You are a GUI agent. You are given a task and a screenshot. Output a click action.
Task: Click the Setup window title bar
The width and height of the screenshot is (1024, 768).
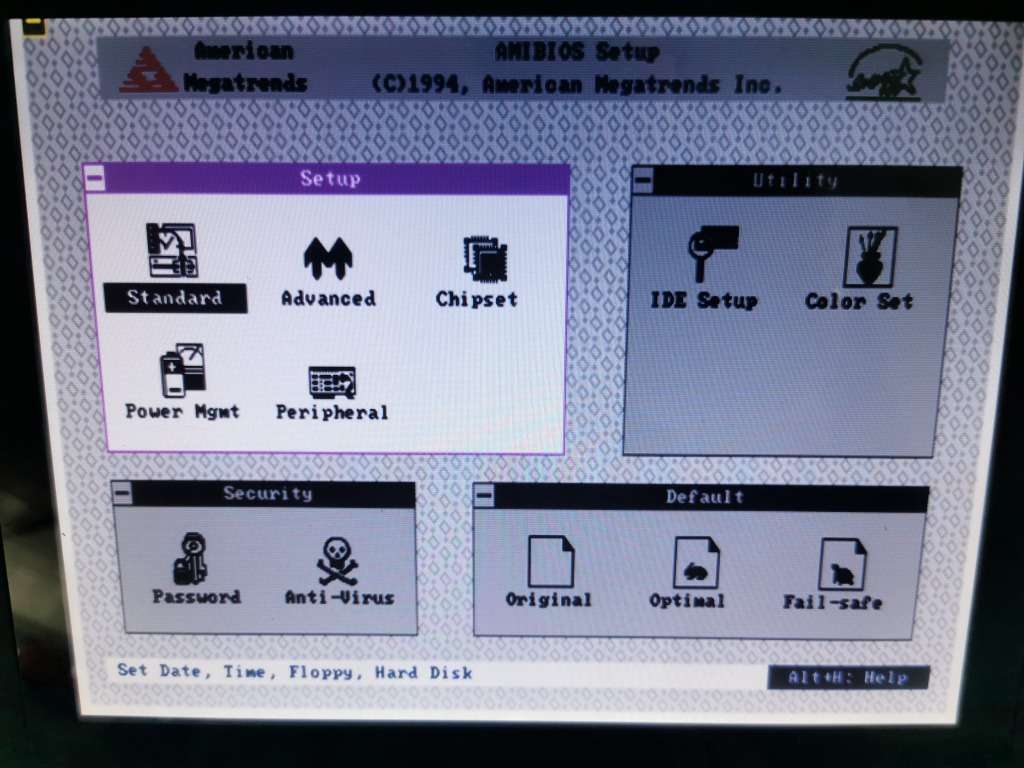pos(330,179)
